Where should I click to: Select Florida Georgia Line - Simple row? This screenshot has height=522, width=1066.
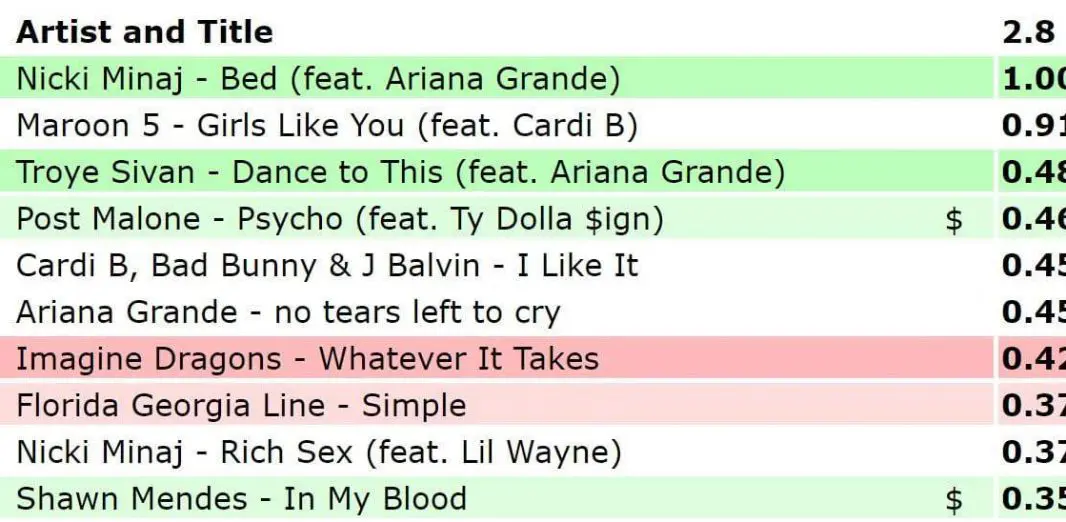241,406
